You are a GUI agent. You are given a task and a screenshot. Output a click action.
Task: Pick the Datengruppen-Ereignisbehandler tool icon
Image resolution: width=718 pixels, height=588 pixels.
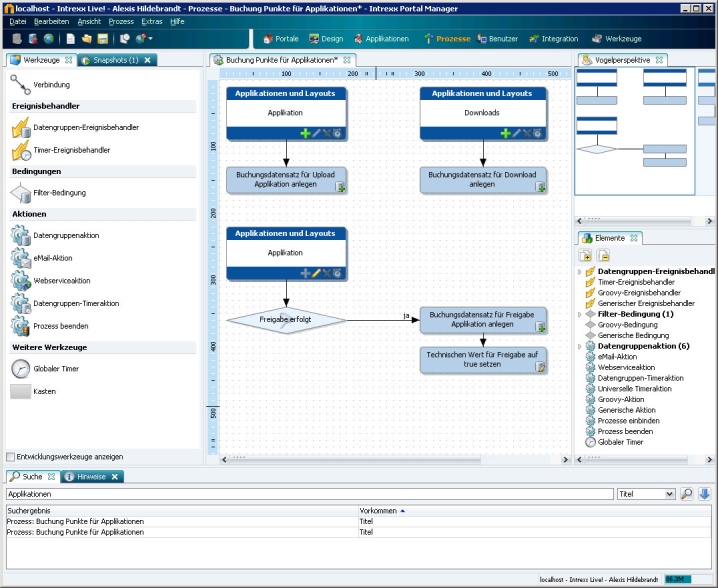click(x=21, y=128)
